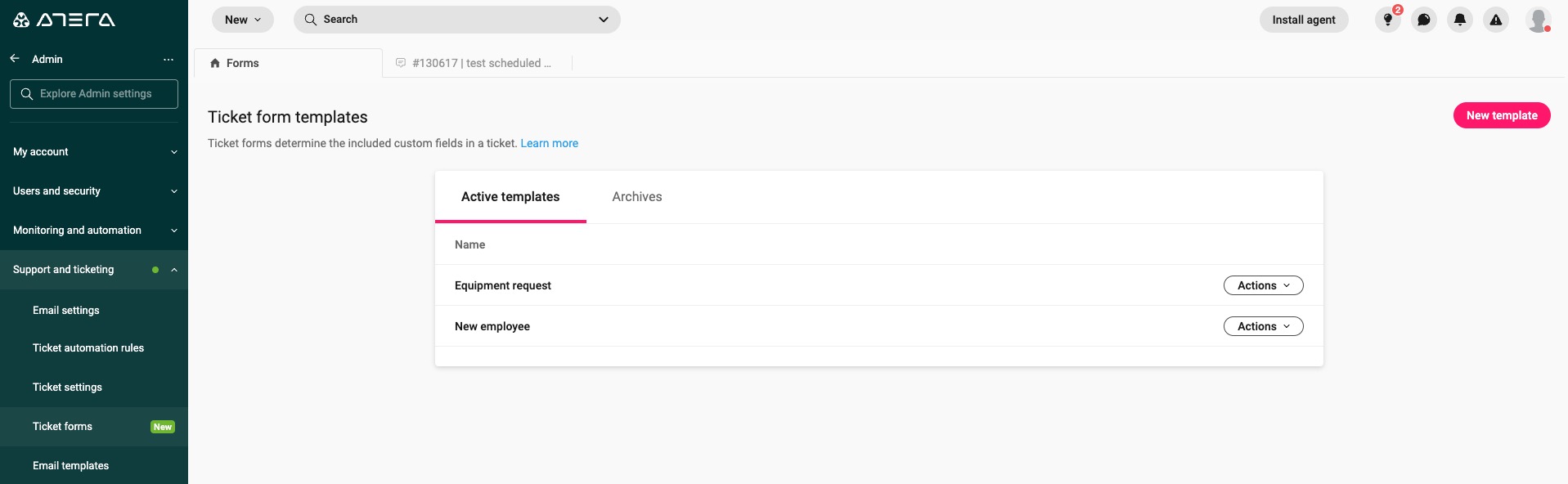Switch to ticket #130617 tab
The width and height of the screenshot is (1568, 484).
pos(480,63)
